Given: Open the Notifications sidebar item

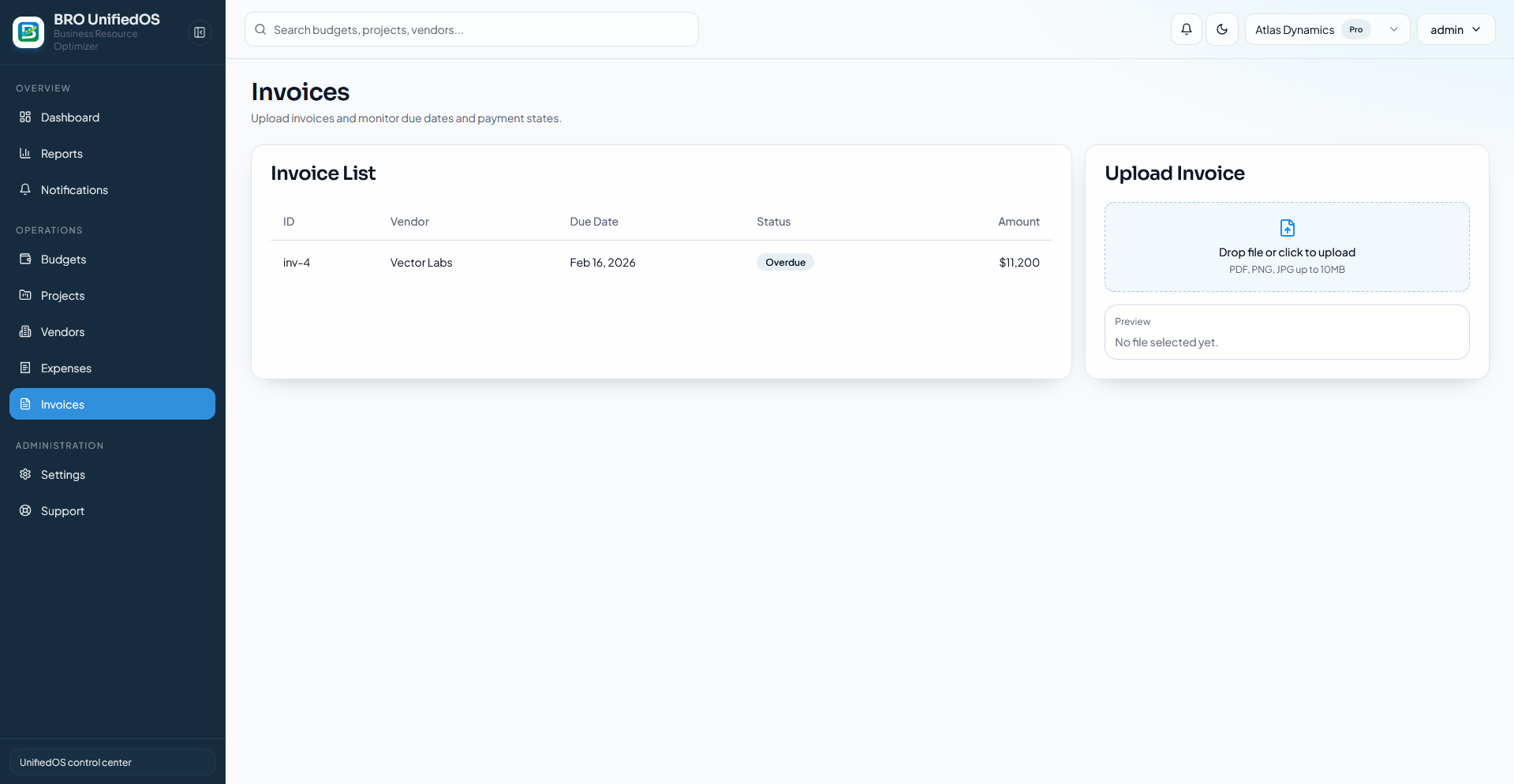Looking at the screenshot, I should (74, 190).
